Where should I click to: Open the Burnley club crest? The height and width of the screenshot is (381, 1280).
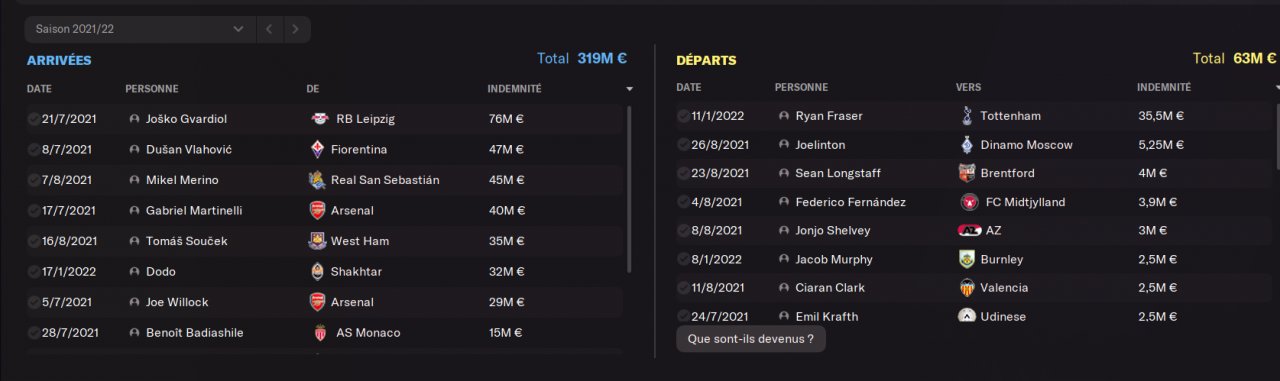(x=967, y=259)
